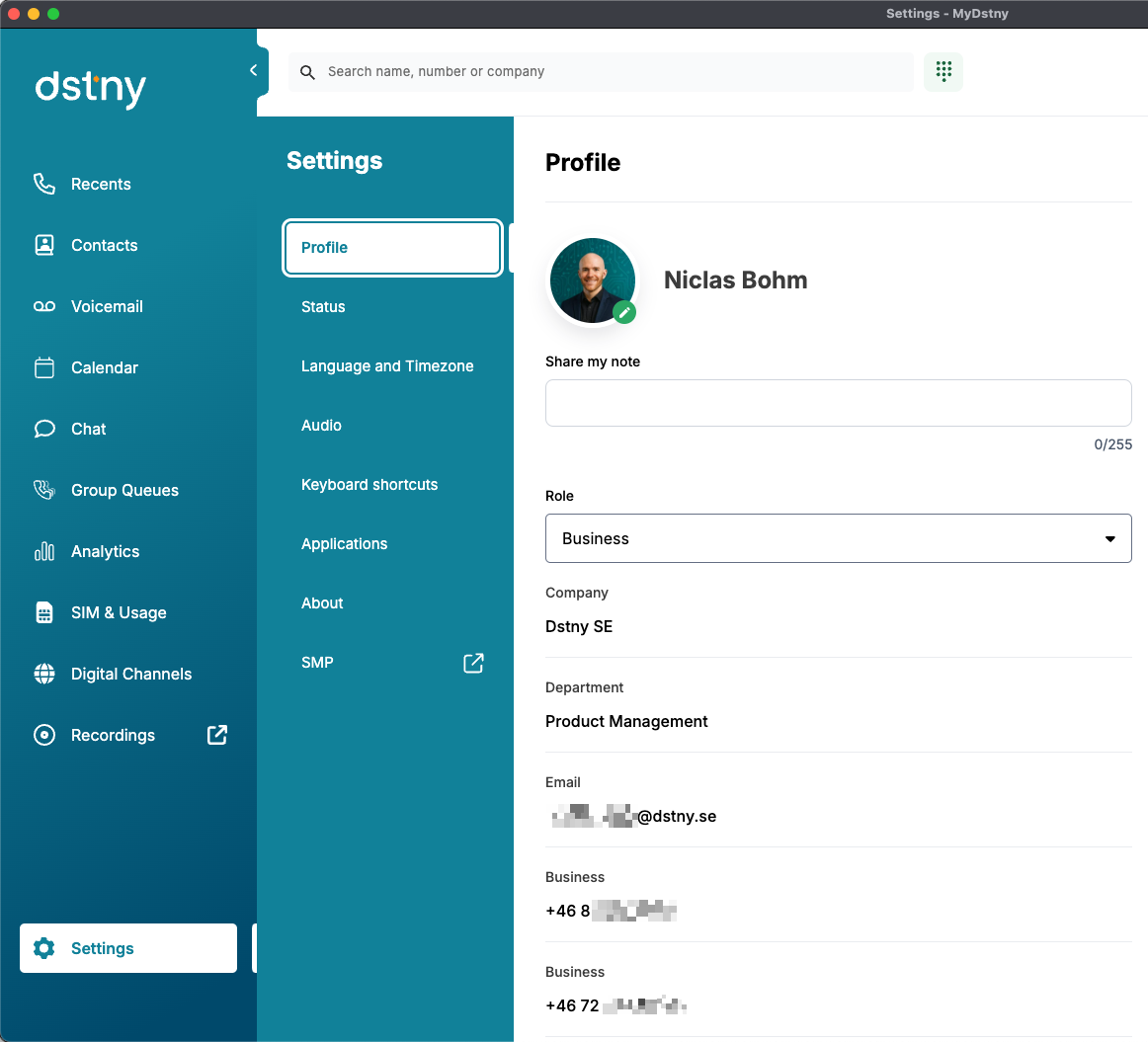Expand the Role dropdown showing Business
The height and width of the screenshot is (1042, 1148).
[x=838, y=538]
